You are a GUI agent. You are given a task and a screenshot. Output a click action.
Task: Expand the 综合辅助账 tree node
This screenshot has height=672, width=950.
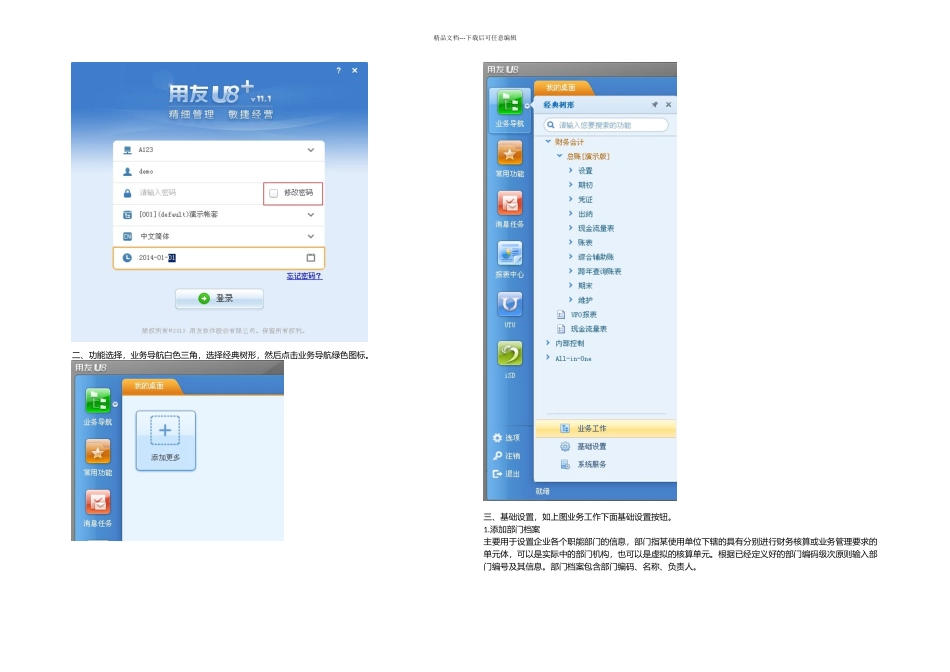click(x=570, y=257)
